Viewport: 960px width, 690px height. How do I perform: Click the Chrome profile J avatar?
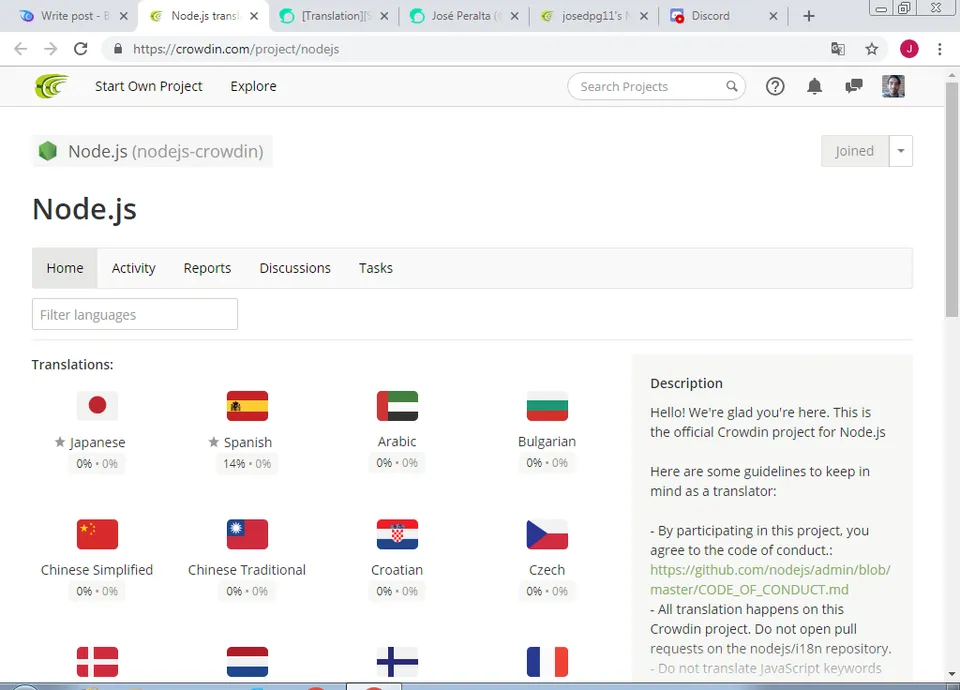909,49
